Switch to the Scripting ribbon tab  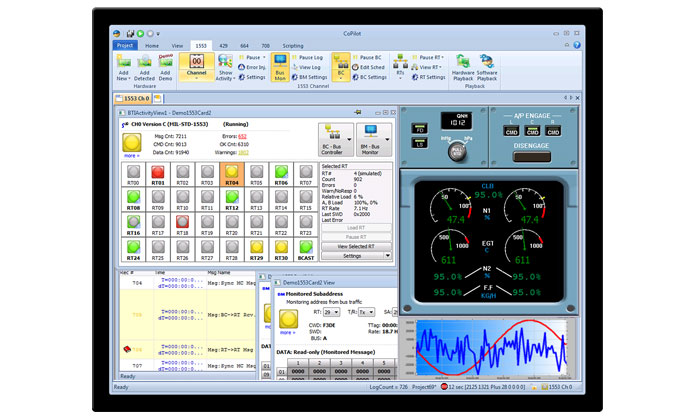coord(293,46)
